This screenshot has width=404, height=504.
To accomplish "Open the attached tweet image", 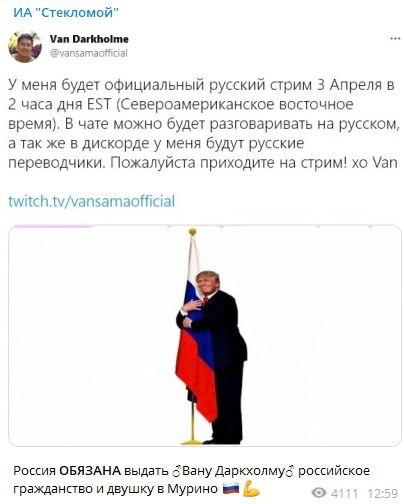I will [x=205, y=336].
